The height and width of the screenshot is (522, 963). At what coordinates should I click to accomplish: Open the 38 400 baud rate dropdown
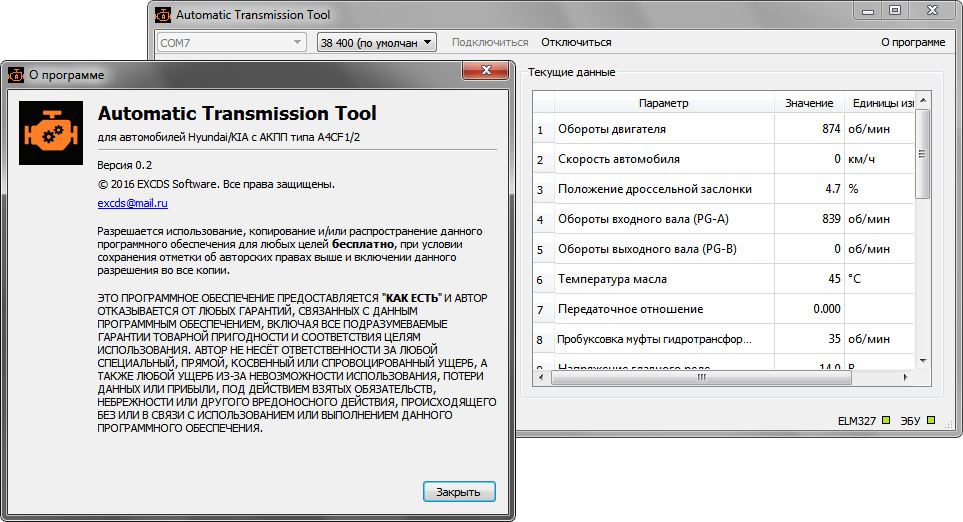tap(376, 42)
